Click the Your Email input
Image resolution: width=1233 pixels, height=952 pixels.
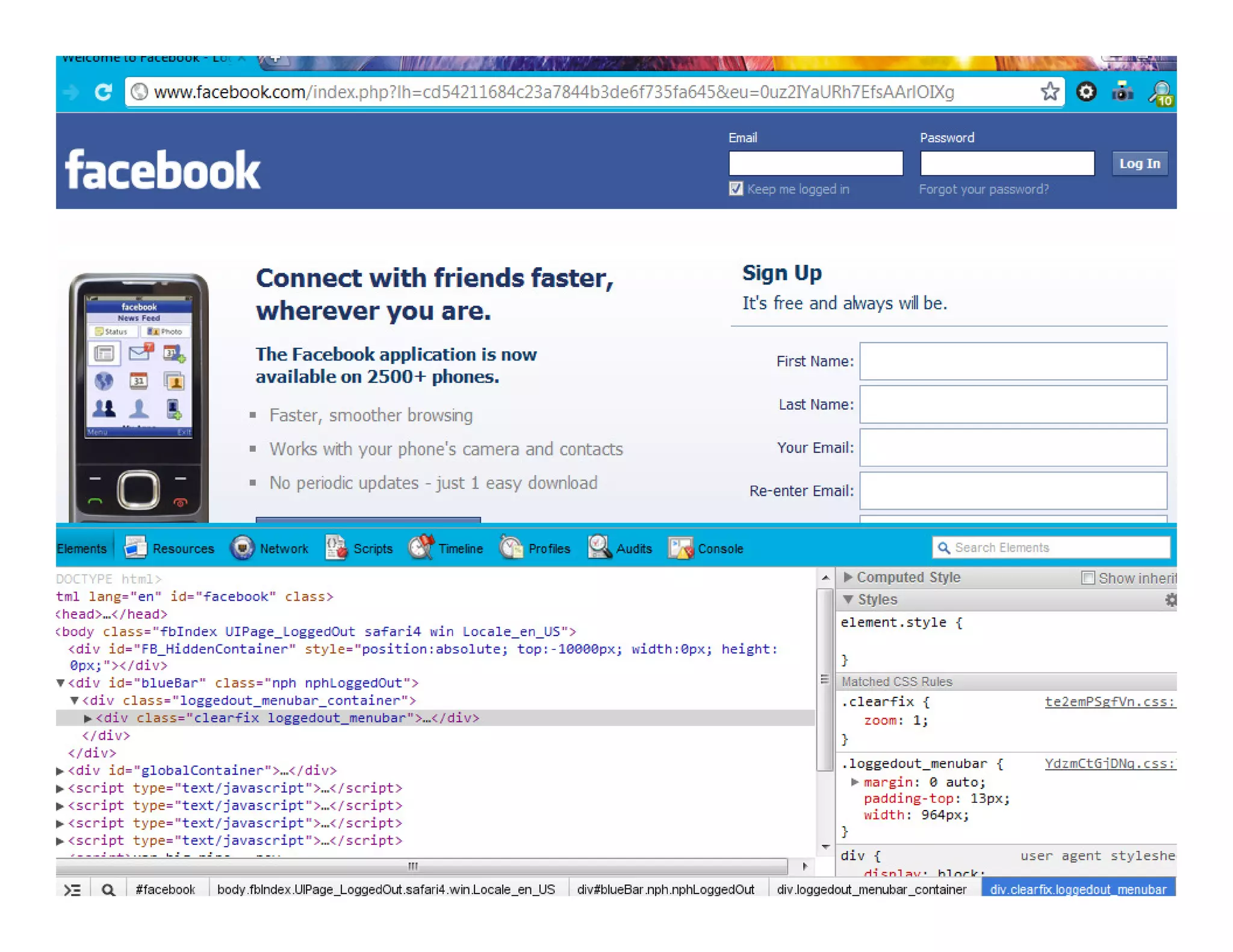pos(1013,448)
